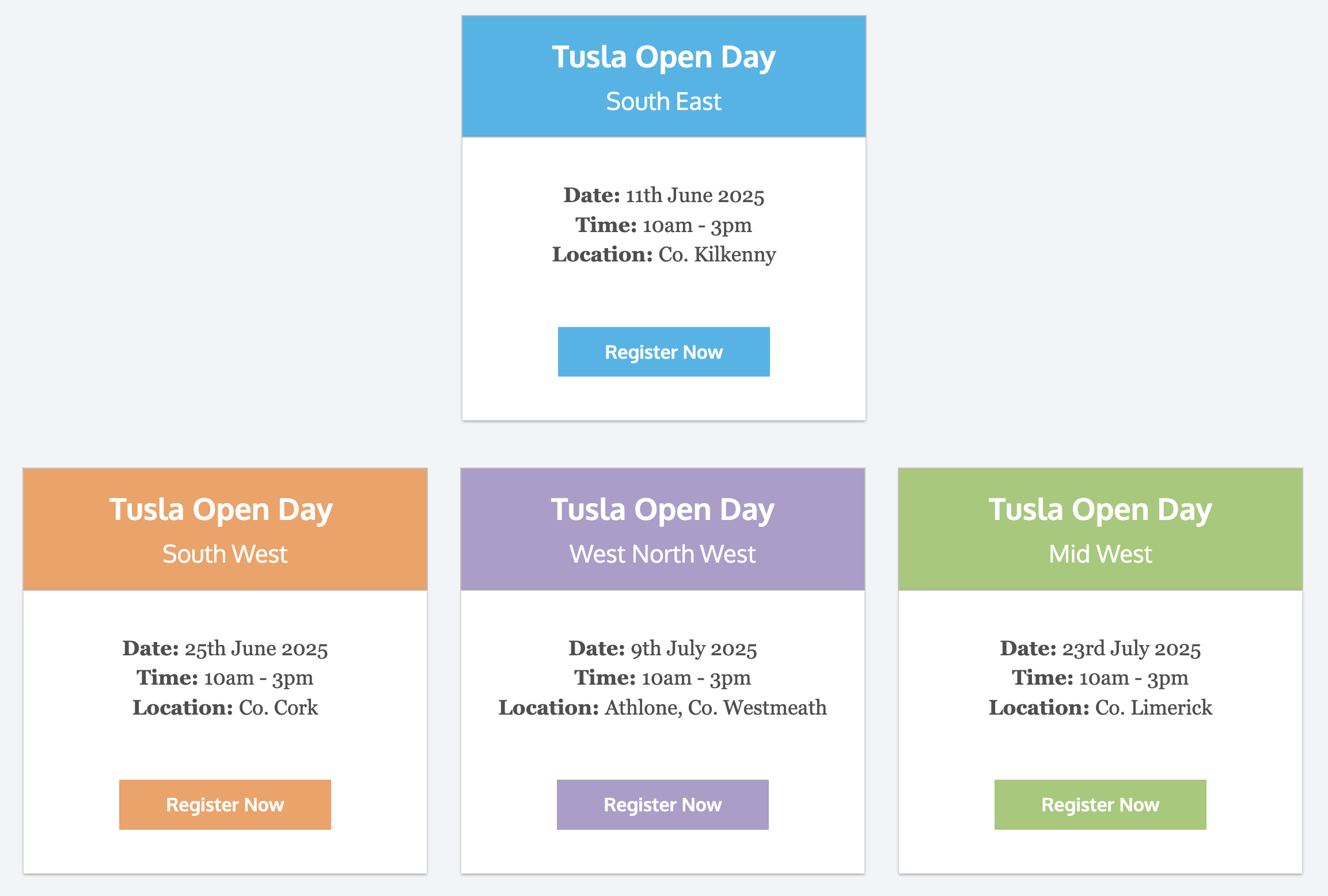Click the 23rd July 2025 date line
The width and height of the screenshot is (1328, 896).
[1100, 649]
